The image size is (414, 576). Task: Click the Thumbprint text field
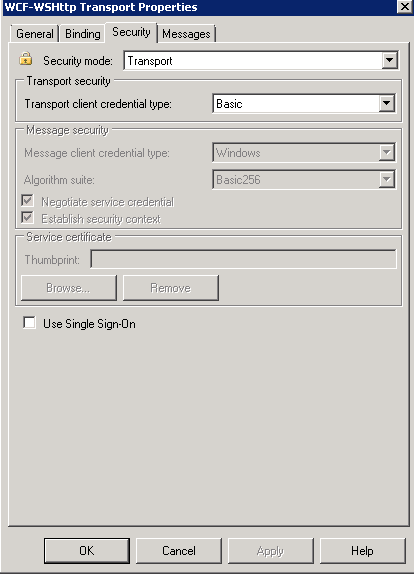coord(244,259)
